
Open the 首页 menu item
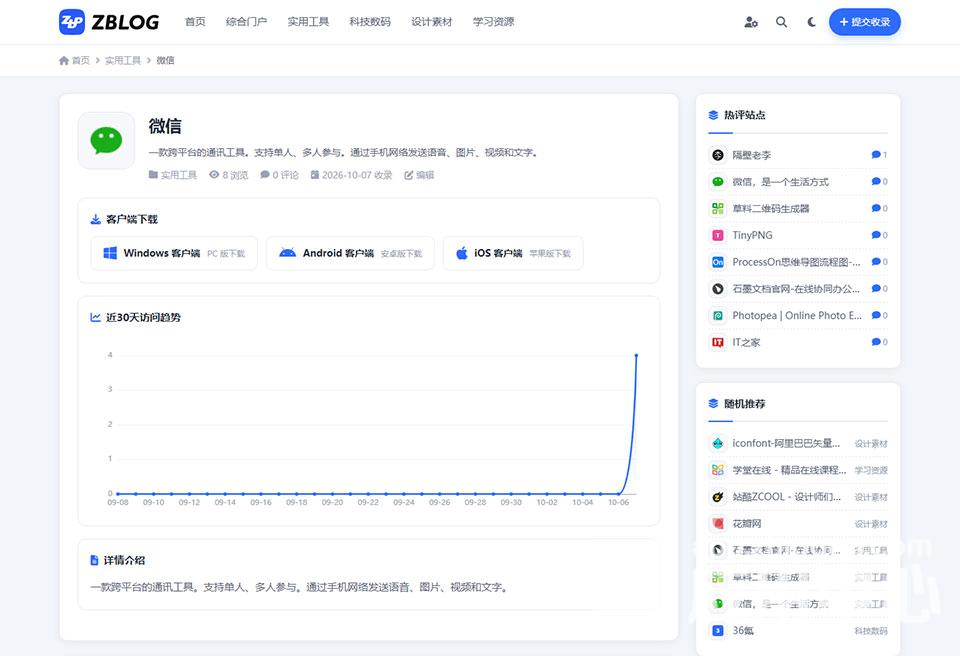[x=195, y=22]
